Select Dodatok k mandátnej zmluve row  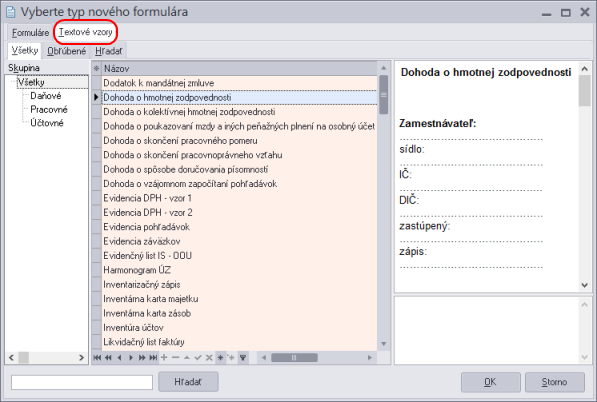pos(240,83)
